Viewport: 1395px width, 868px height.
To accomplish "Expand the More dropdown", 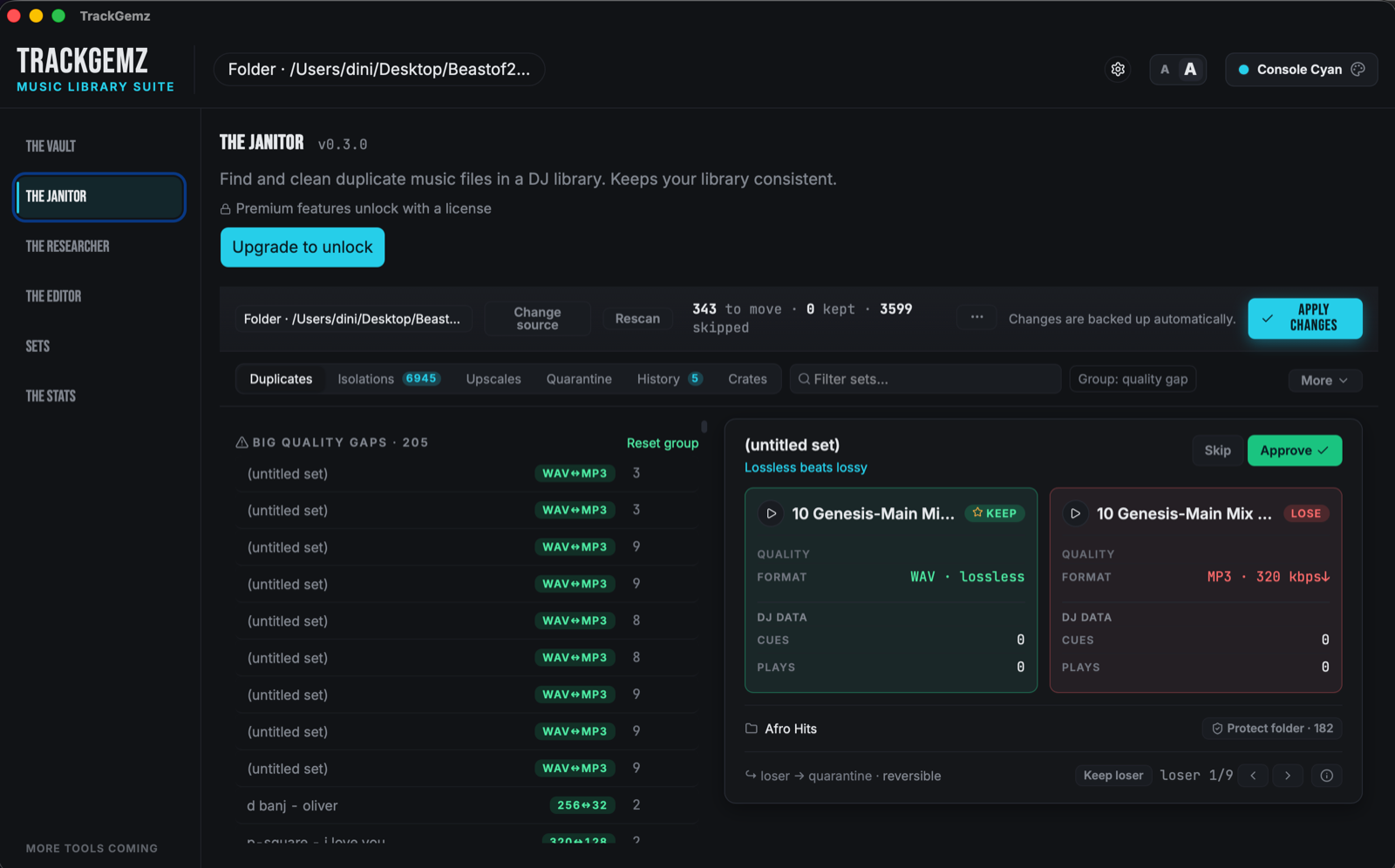I will click(x=1324, y=380).
